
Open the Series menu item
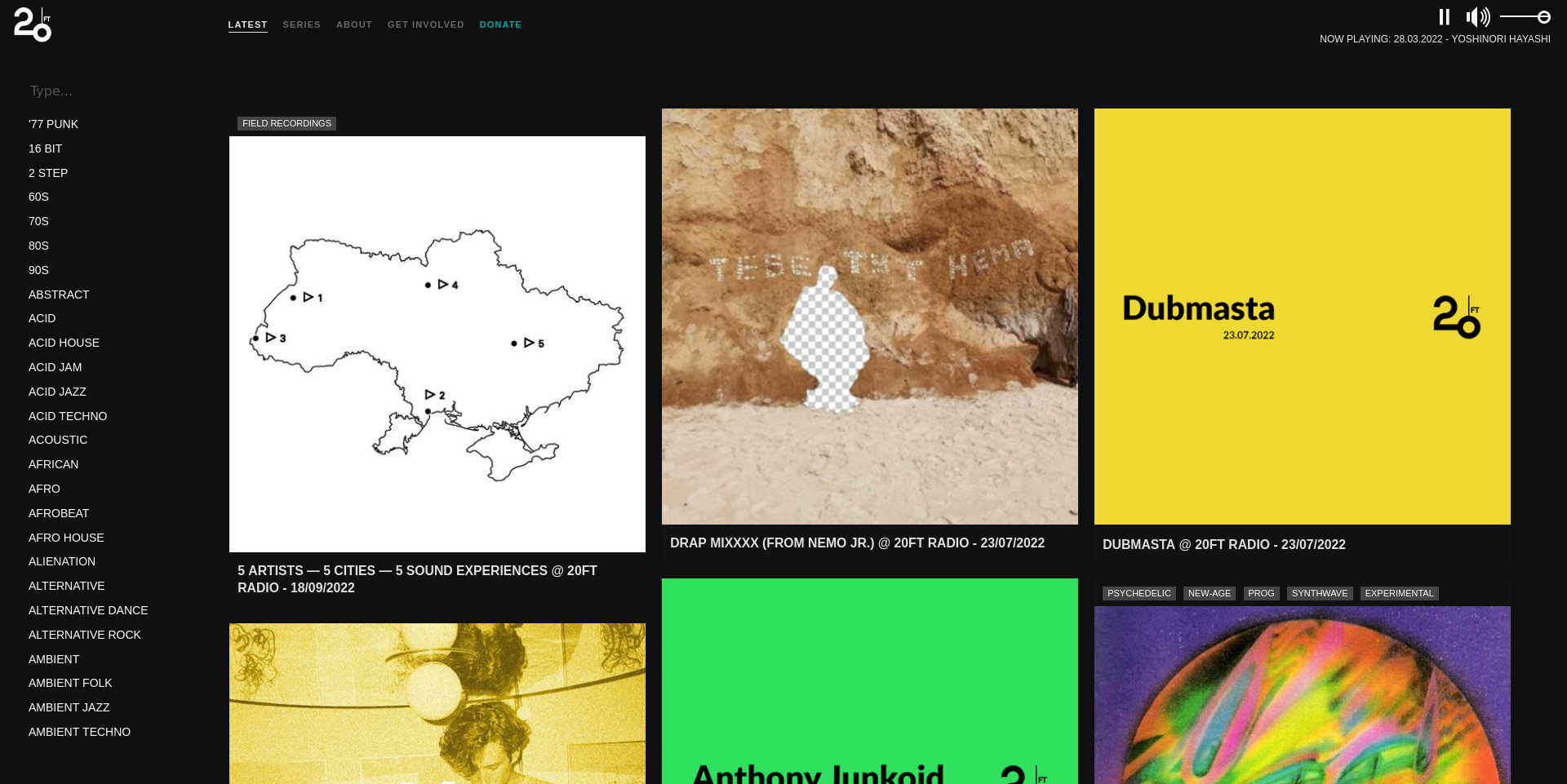(301, 24)
